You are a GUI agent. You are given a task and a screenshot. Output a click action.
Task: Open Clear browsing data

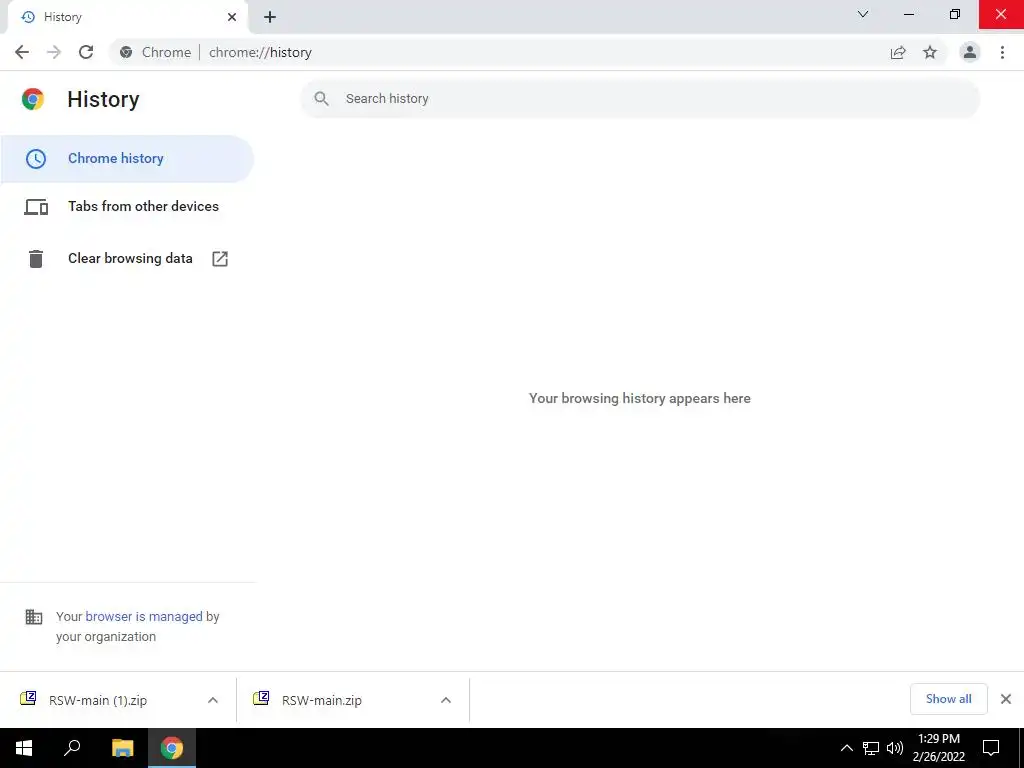pyautogui.click(x=127, y=259)
